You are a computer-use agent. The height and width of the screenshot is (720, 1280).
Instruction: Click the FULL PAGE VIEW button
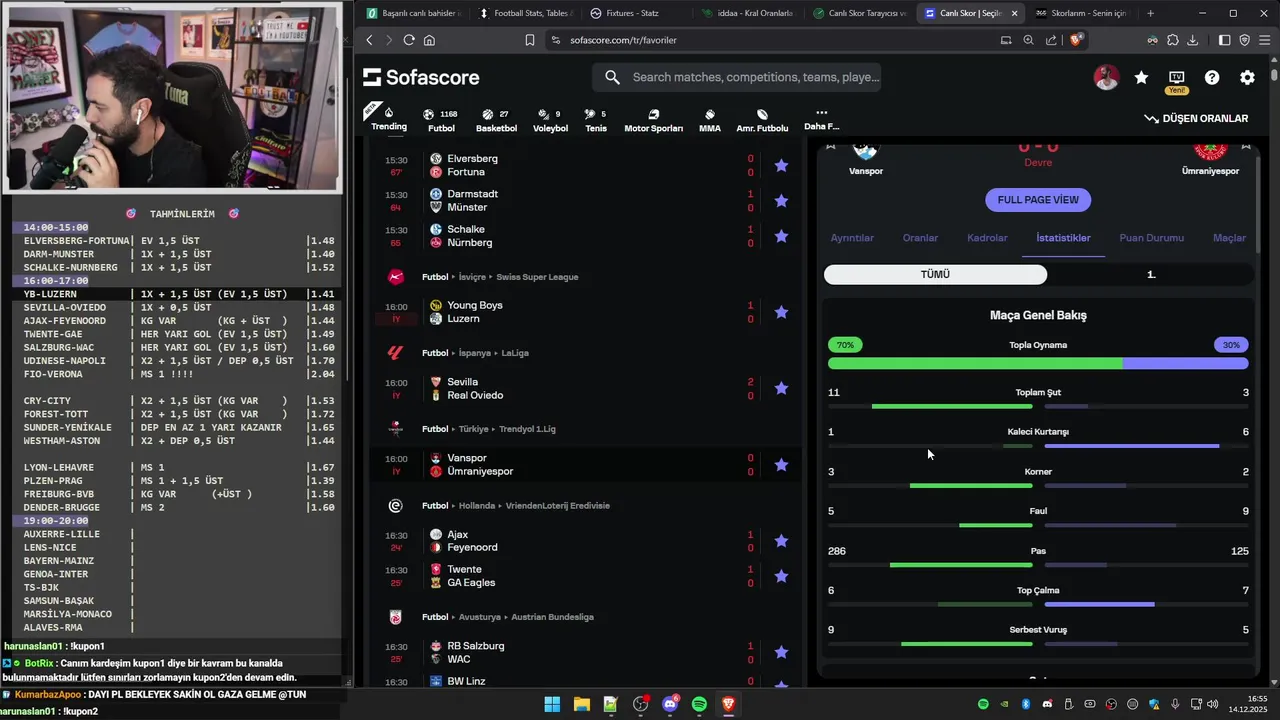coord(1038,200)
